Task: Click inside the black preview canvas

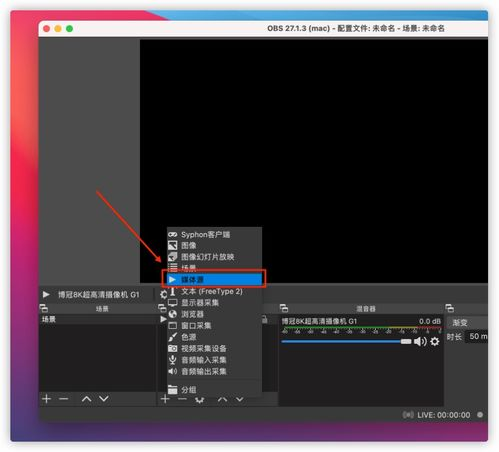Action: [x=314, y=161]
